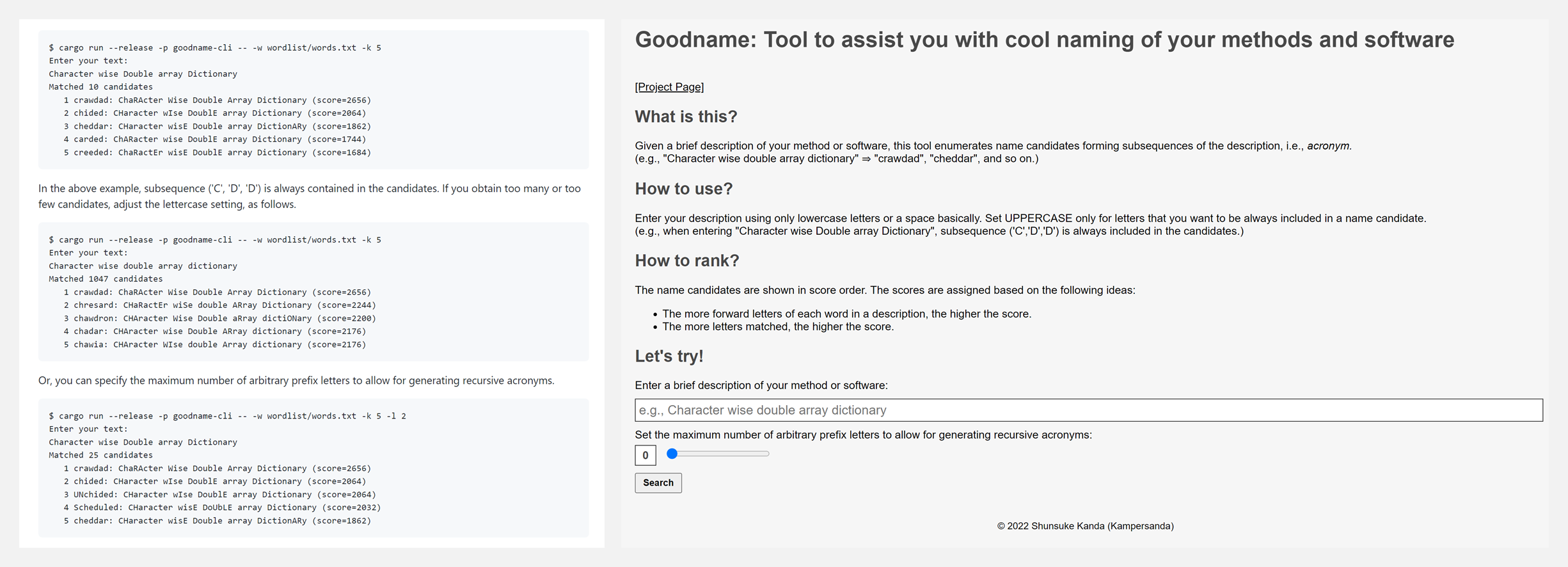
Task: Click the 'How to use?' heading
Action: tap(684, 189)
